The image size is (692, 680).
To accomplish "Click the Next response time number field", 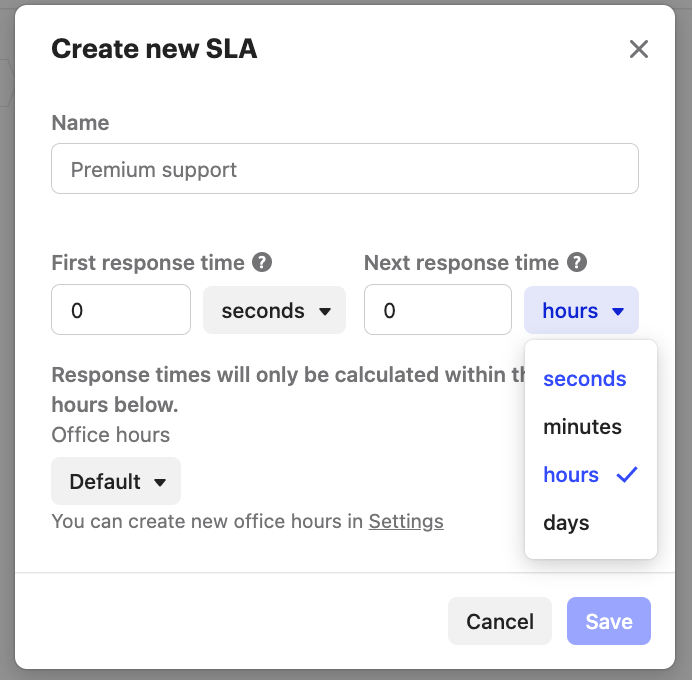I will coord(438,311).
